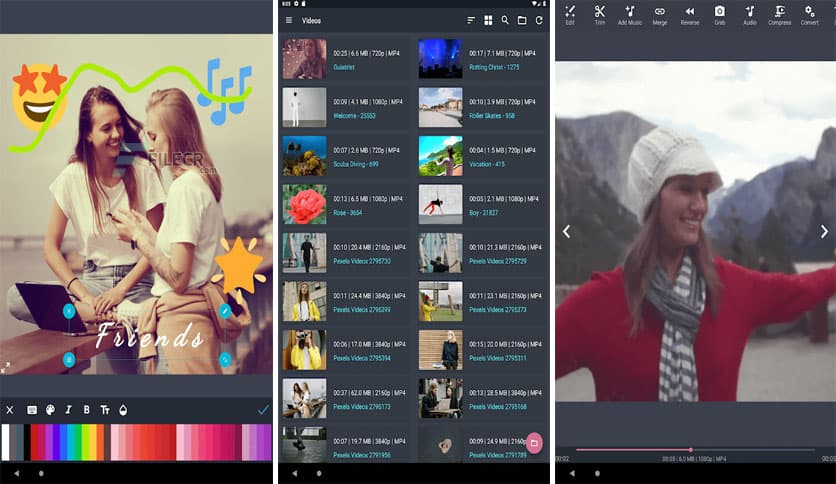Select the Pexels Videos 2791956 title
836x484 pixels.
[362, 455]
